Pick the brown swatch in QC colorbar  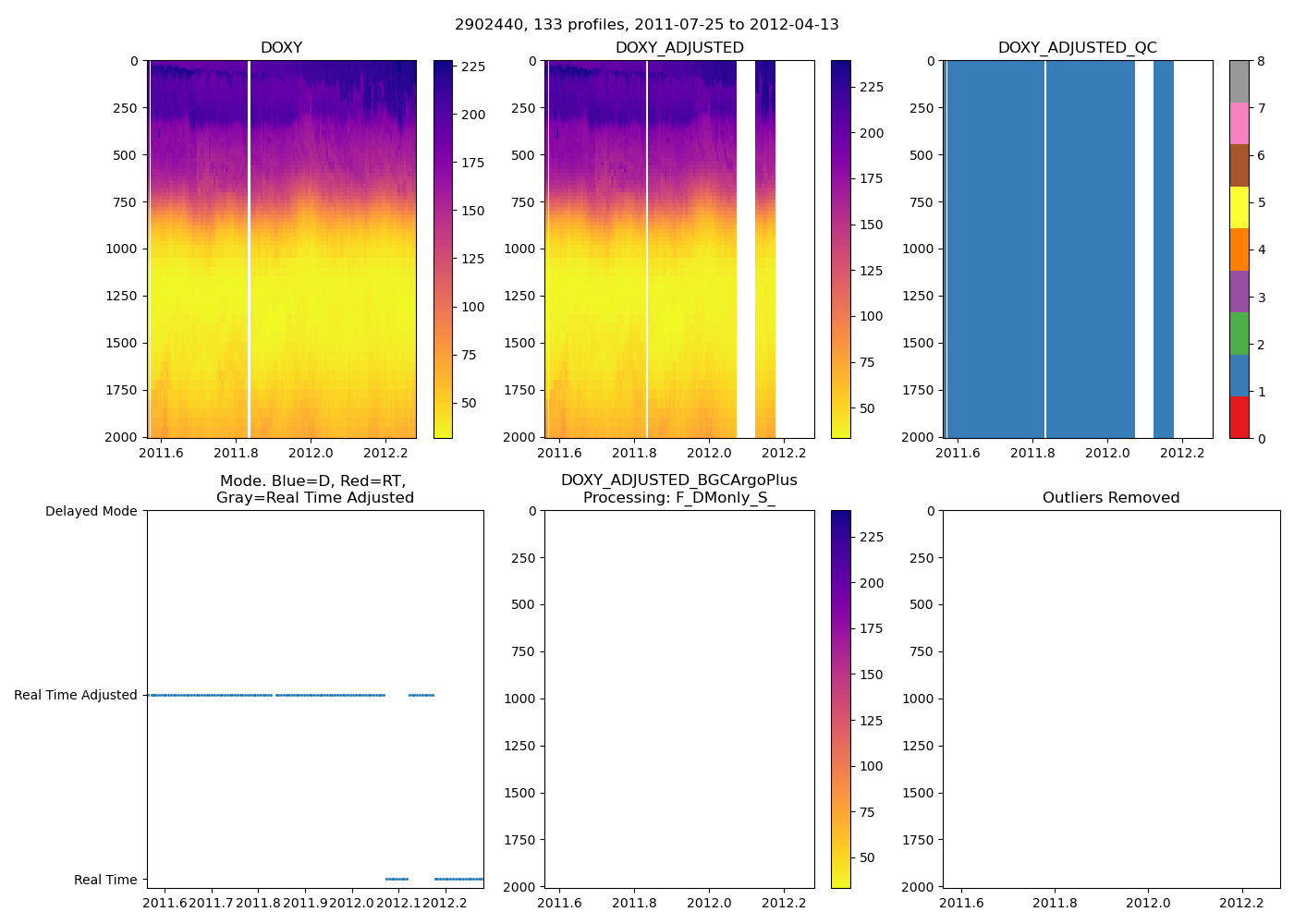1239,165
